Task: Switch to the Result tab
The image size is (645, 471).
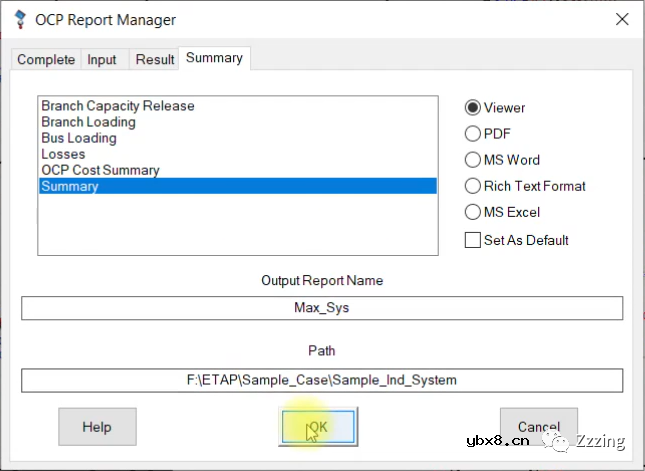Action: (x=155, y=60)
